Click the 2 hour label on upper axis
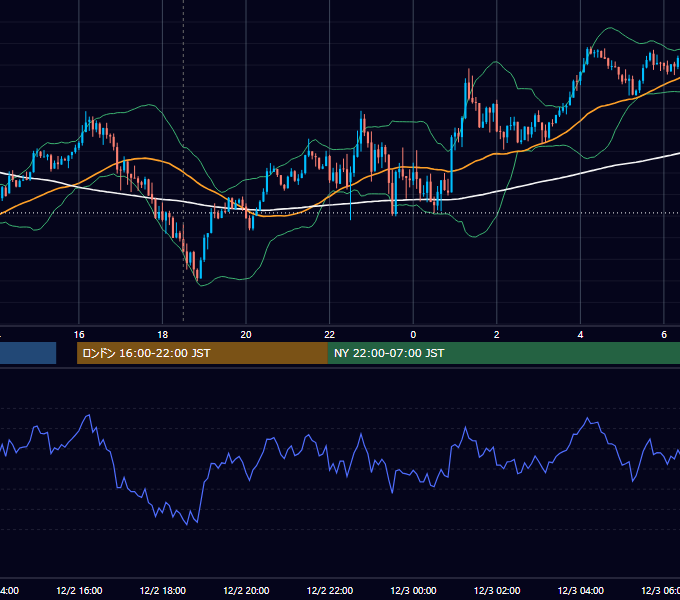The image size is (680, 600). pyautogui.click(x=497, y=334)
